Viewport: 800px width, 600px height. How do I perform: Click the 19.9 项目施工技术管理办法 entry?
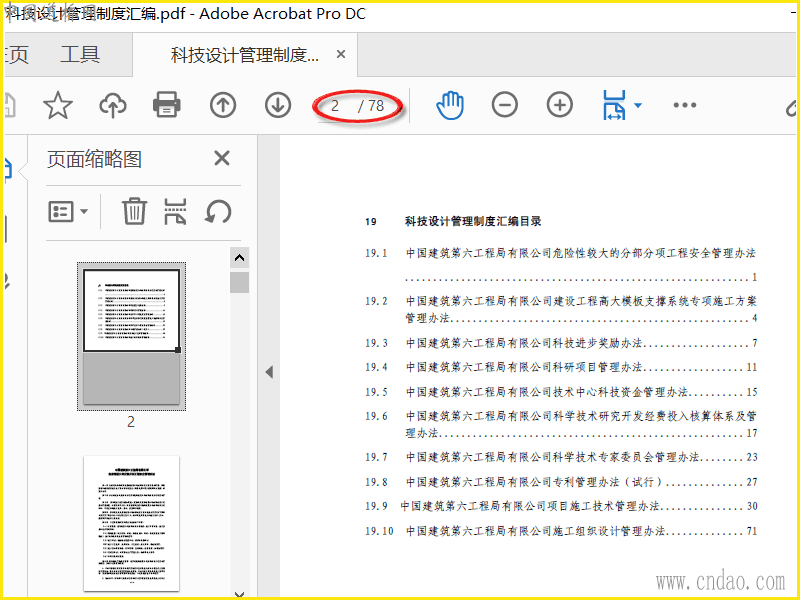coord(560,506)
